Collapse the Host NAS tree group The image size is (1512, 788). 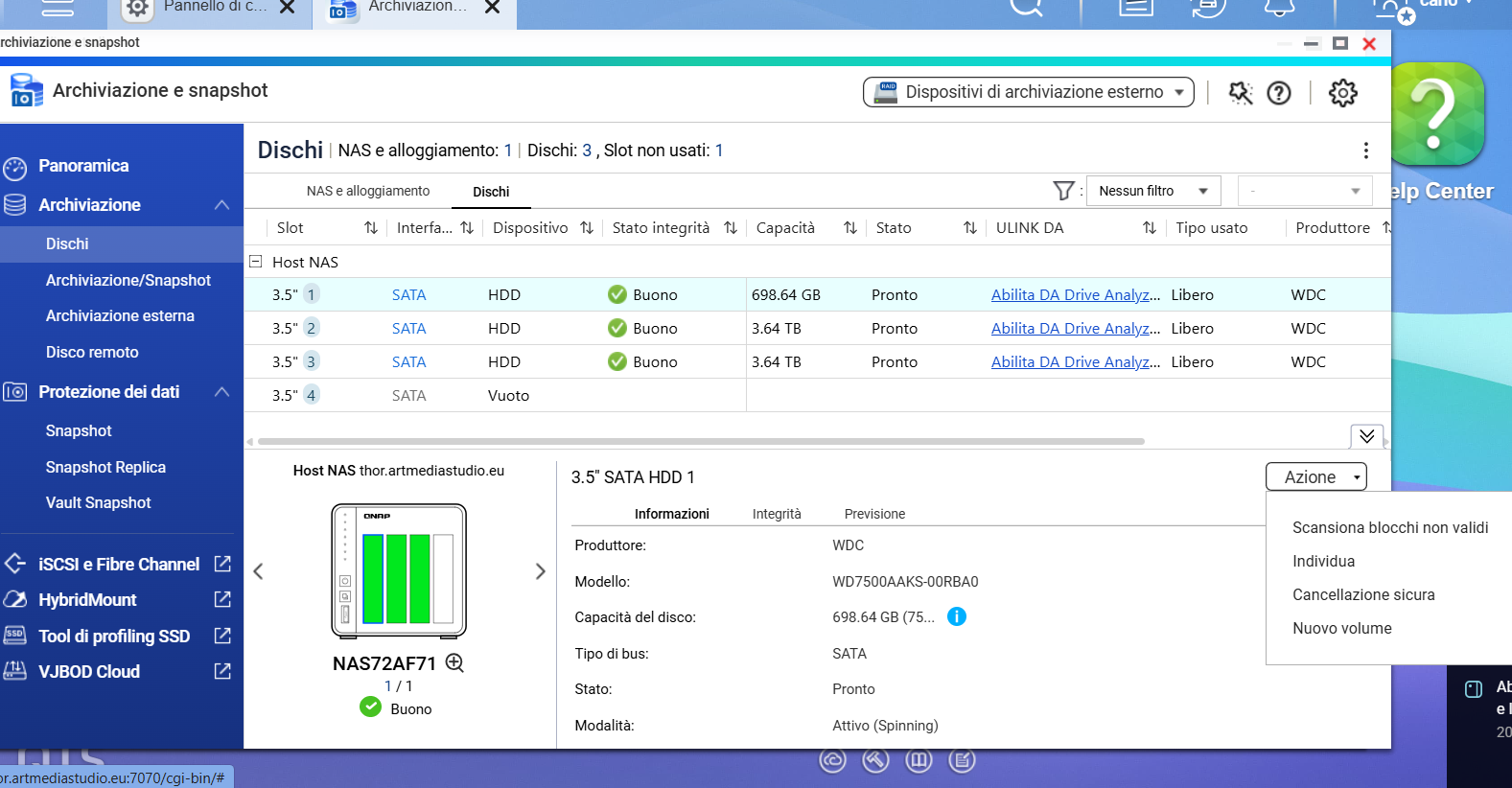tap(256, 262)
